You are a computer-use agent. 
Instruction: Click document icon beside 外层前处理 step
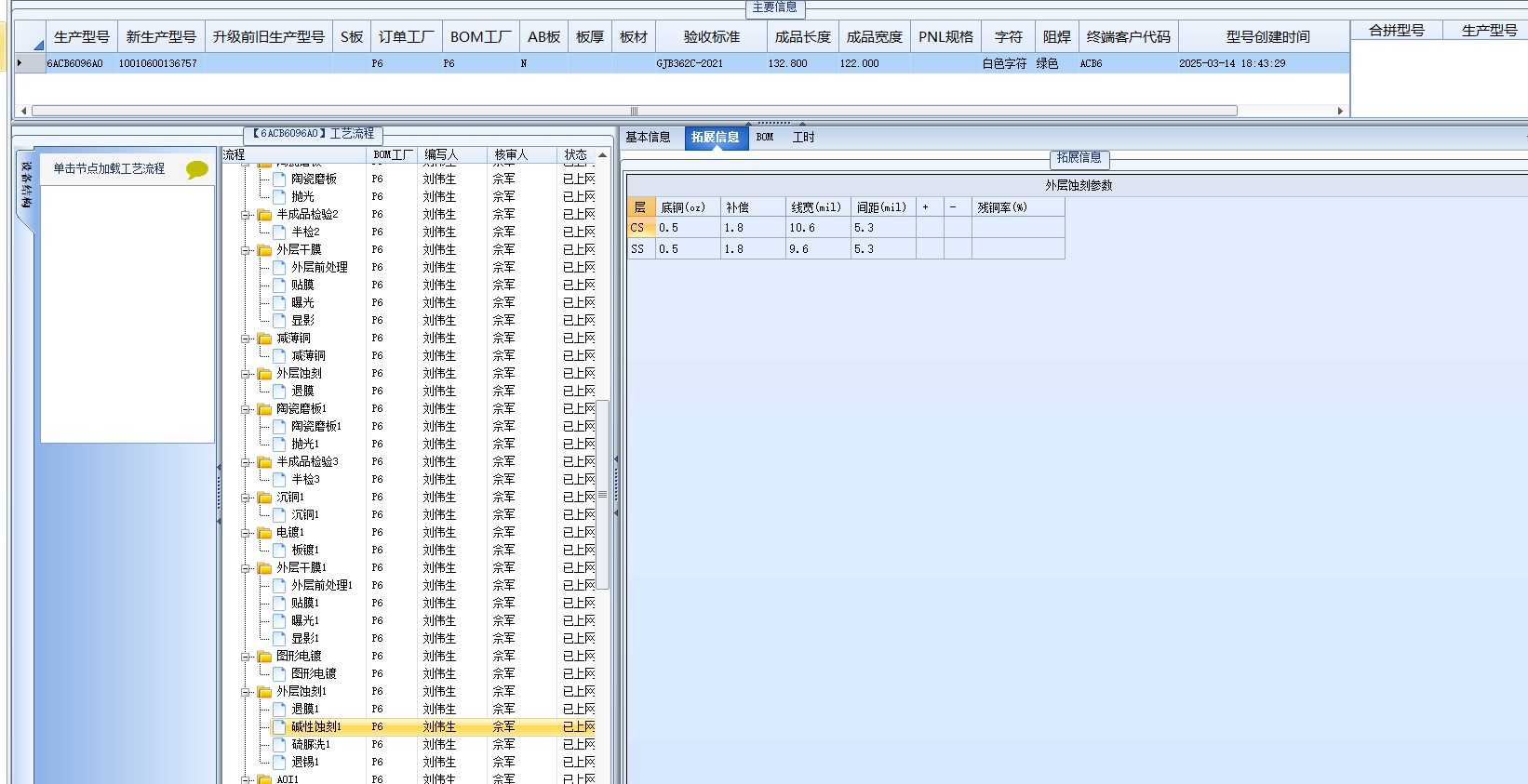pyautogui.click(x=279, y=267)
